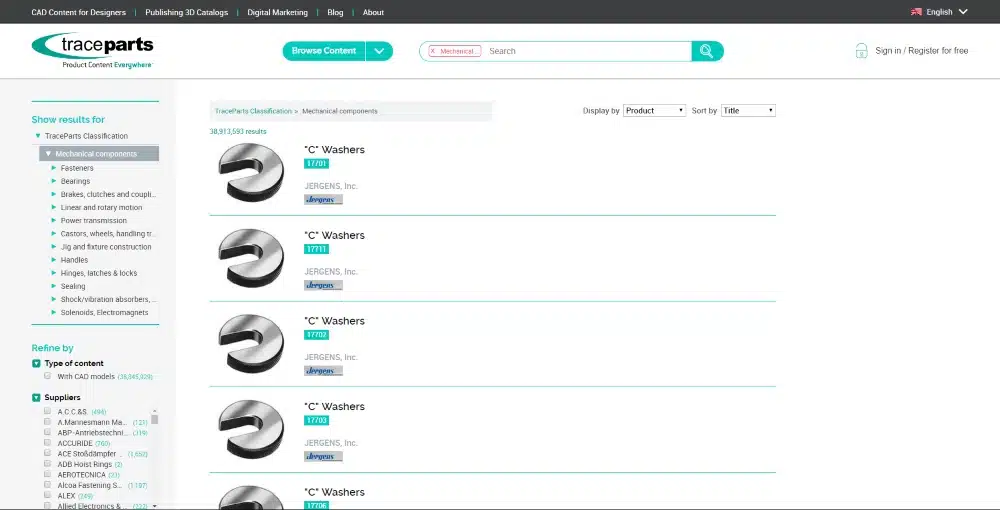Click Jergens logo under product 17711
Screen dimensions: 1000x510
click(x=323, y=285)
